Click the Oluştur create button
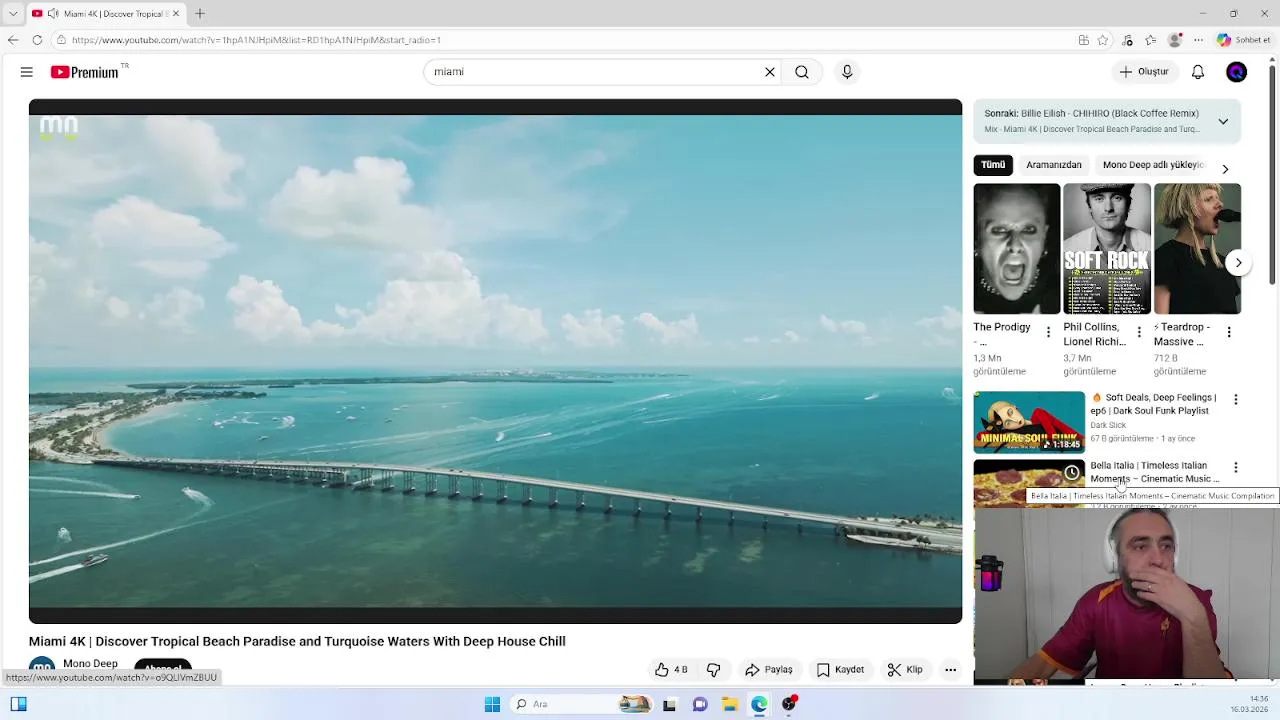This screenshot has width=1280, height=720. [1144, 72]
